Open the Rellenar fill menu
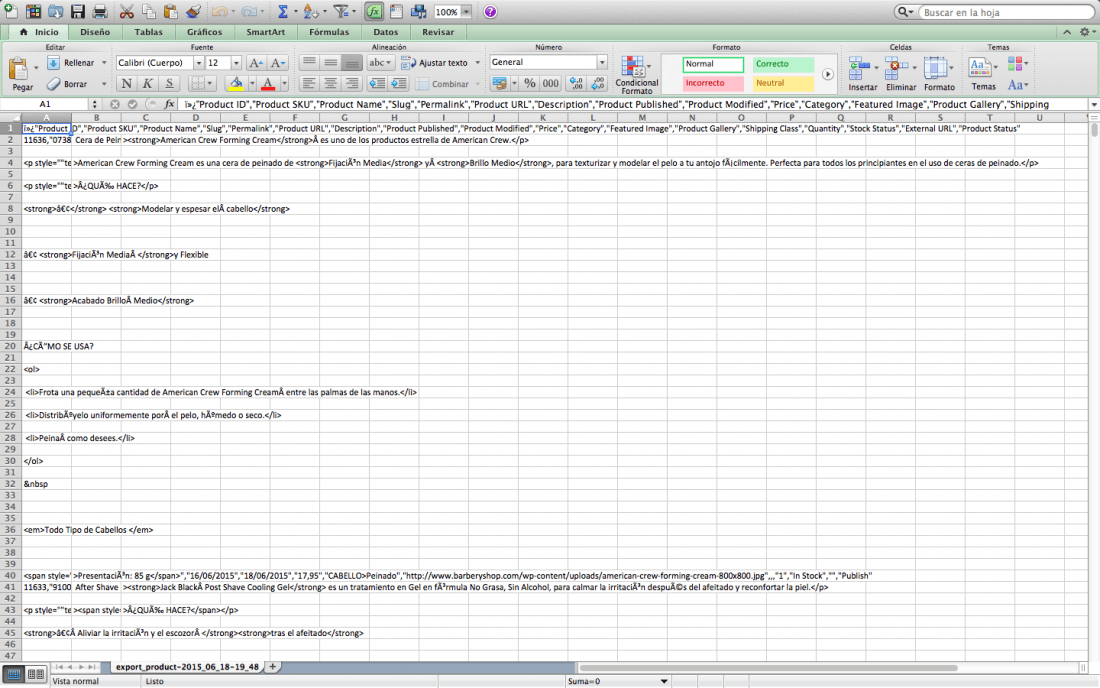Viewport: 1100px width, 688px height. tap(76, 62)
